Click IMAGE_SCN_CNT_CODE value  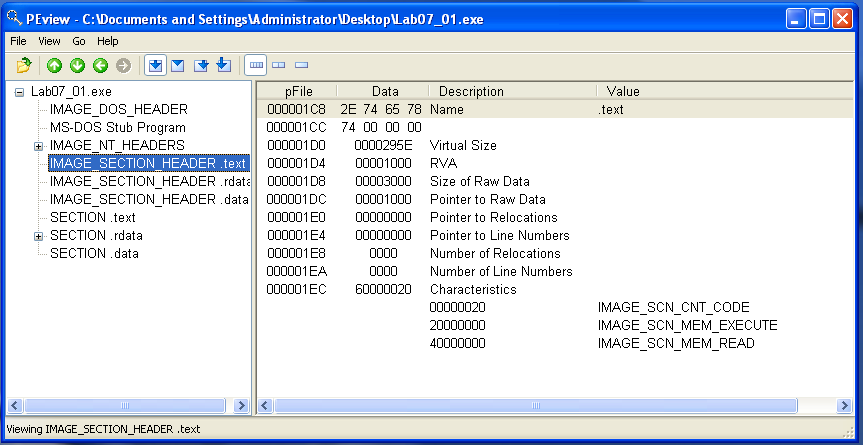tap(674, 307)
